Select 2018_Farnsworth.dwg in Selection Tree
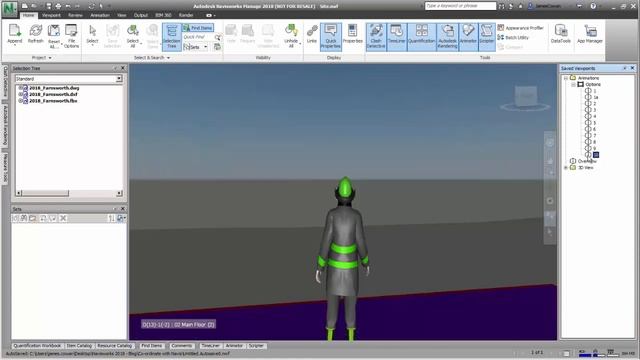 point(54,88)
